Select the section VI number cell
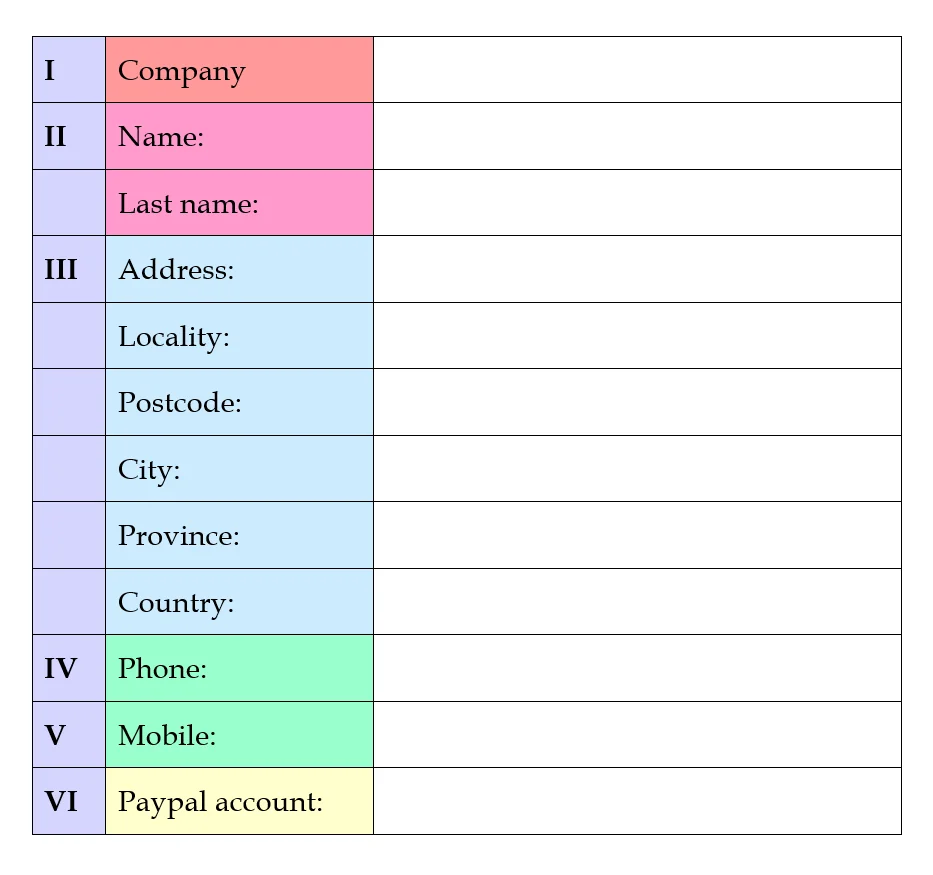The width and height of the screenshot is (933, 875). point(68,801)
